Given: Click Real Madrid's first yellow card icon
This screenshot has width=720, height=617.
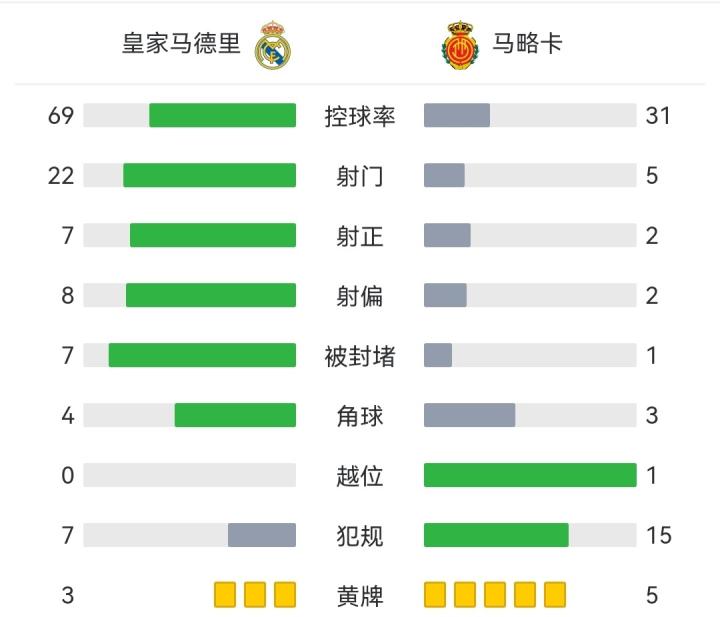Looking at the screenshot, I should point(225,595).
